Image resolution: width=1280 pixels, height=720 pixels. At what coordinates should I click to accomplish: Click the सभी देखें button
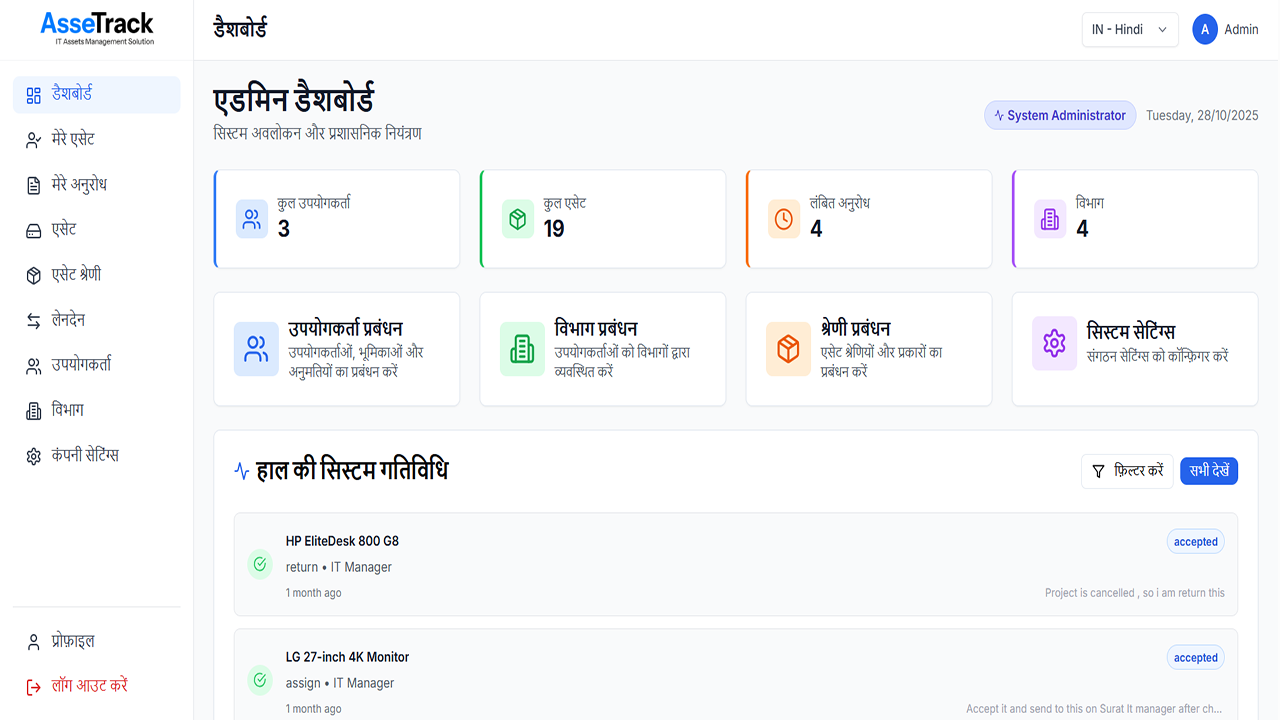(1209, 471)
